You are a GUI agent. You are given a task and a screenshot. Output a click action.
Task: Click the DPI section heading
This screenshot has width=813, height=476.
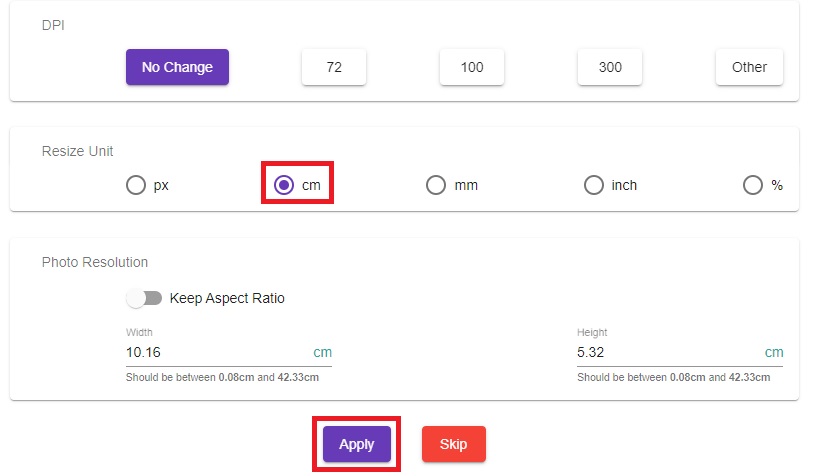coord(52,23)
